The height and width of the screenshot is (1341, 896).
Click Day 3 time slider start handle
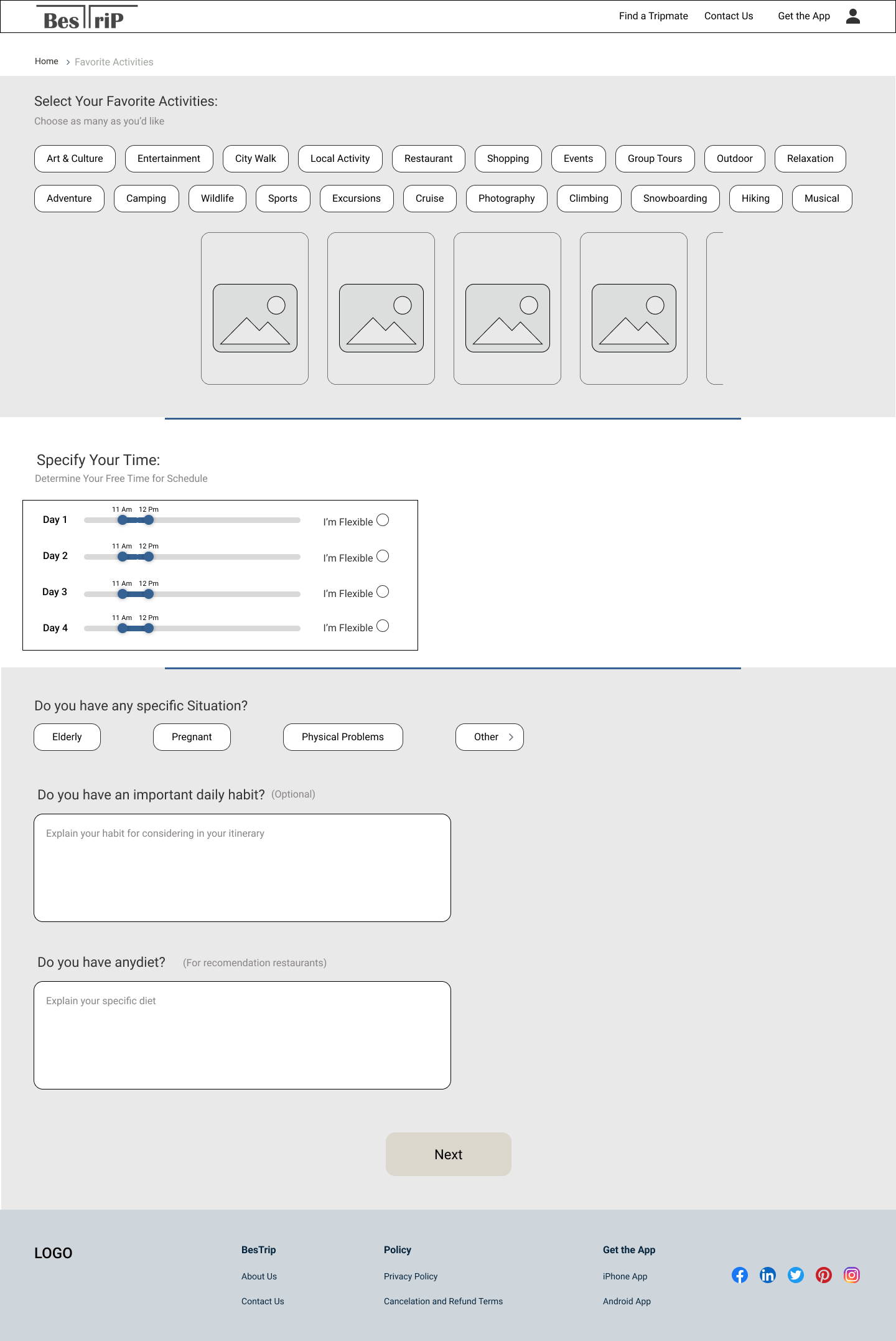pos(123,594)
